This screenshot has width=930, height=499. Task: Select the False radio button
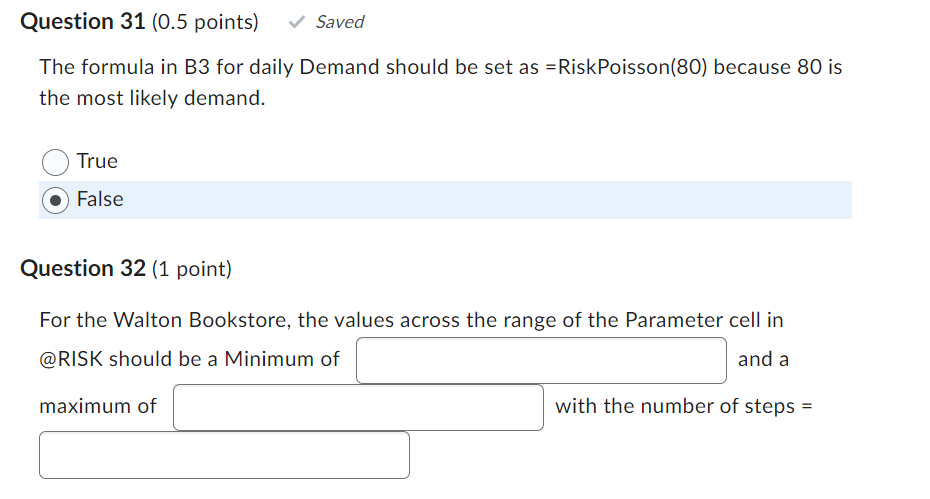point(56,200)
